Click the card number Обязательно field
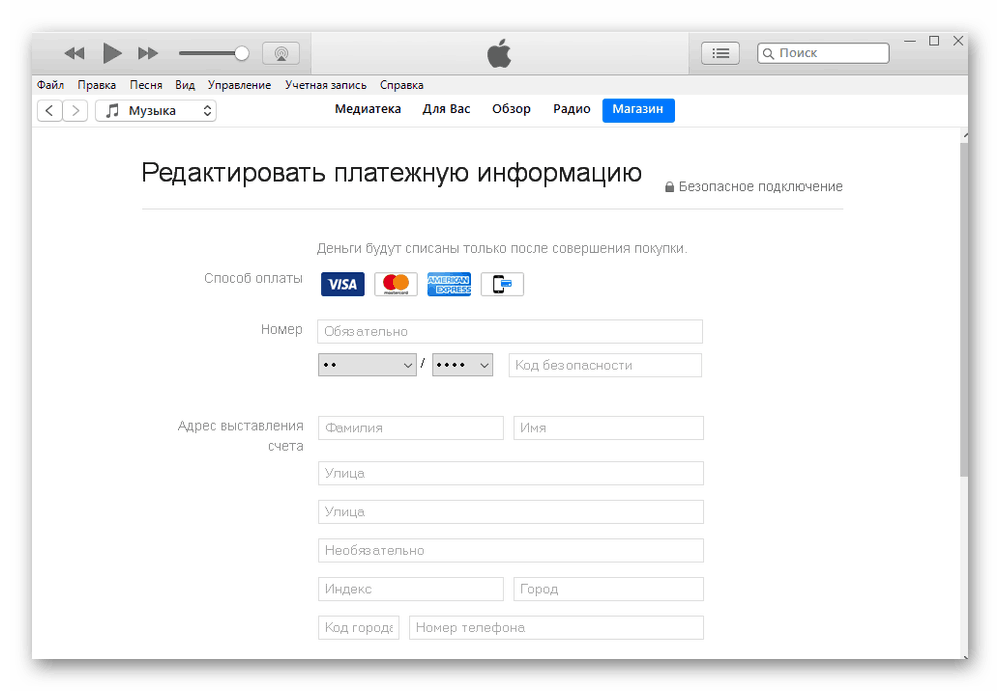 click(510, 331)
